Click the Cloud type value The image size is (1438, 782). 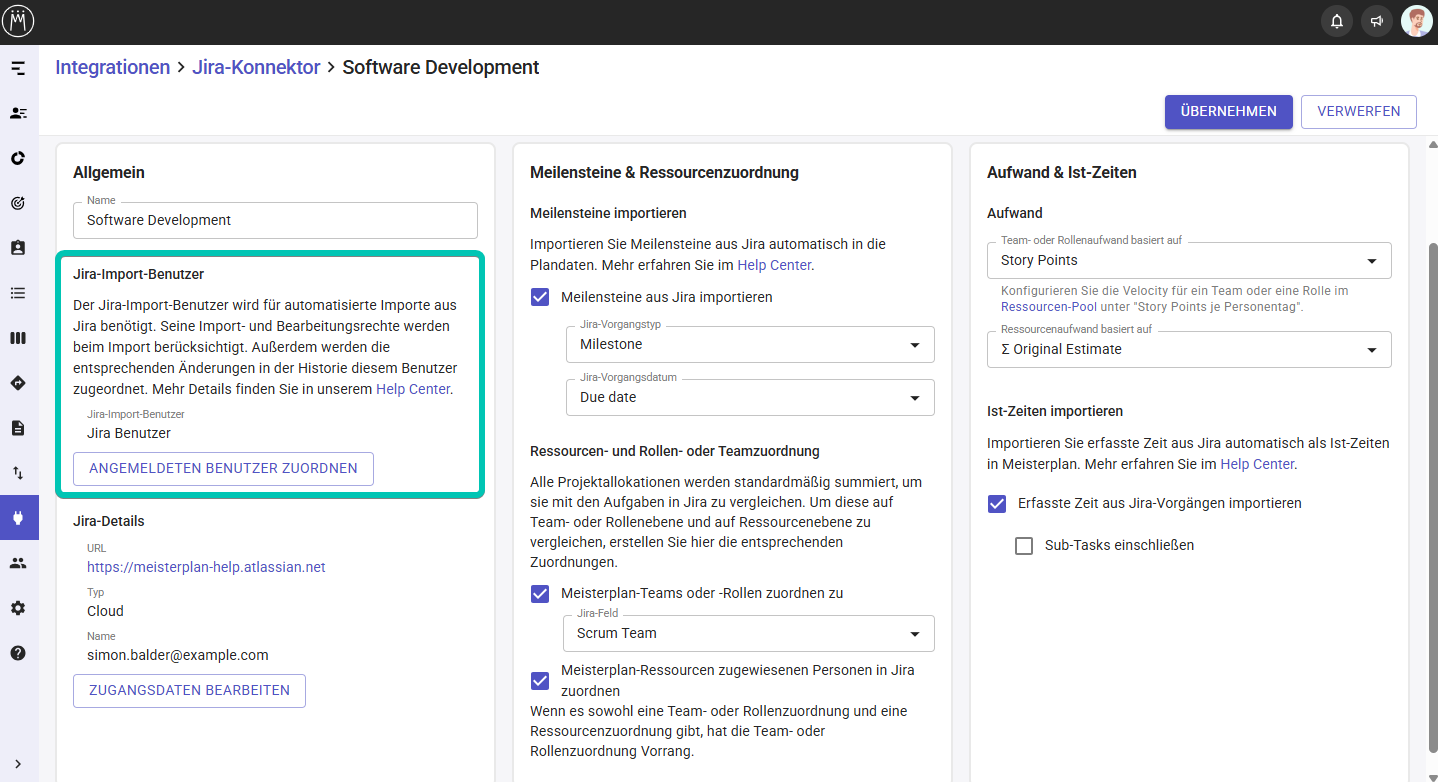coord(105,611)
